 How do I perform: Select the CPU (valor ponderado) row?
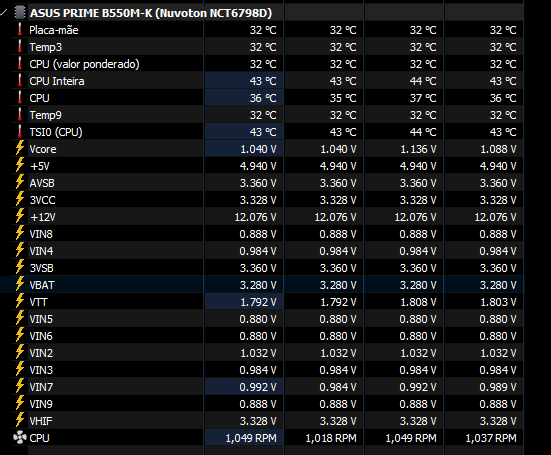267,64
